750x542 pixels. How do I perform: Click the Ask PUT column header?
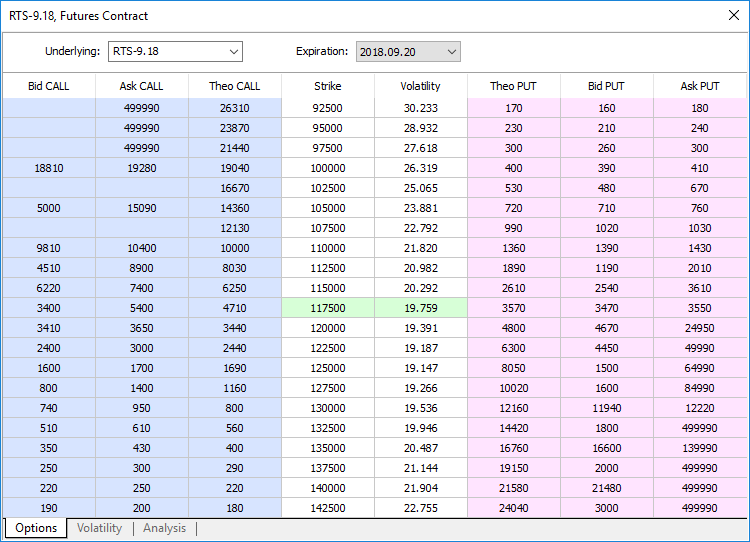(699, 86)
